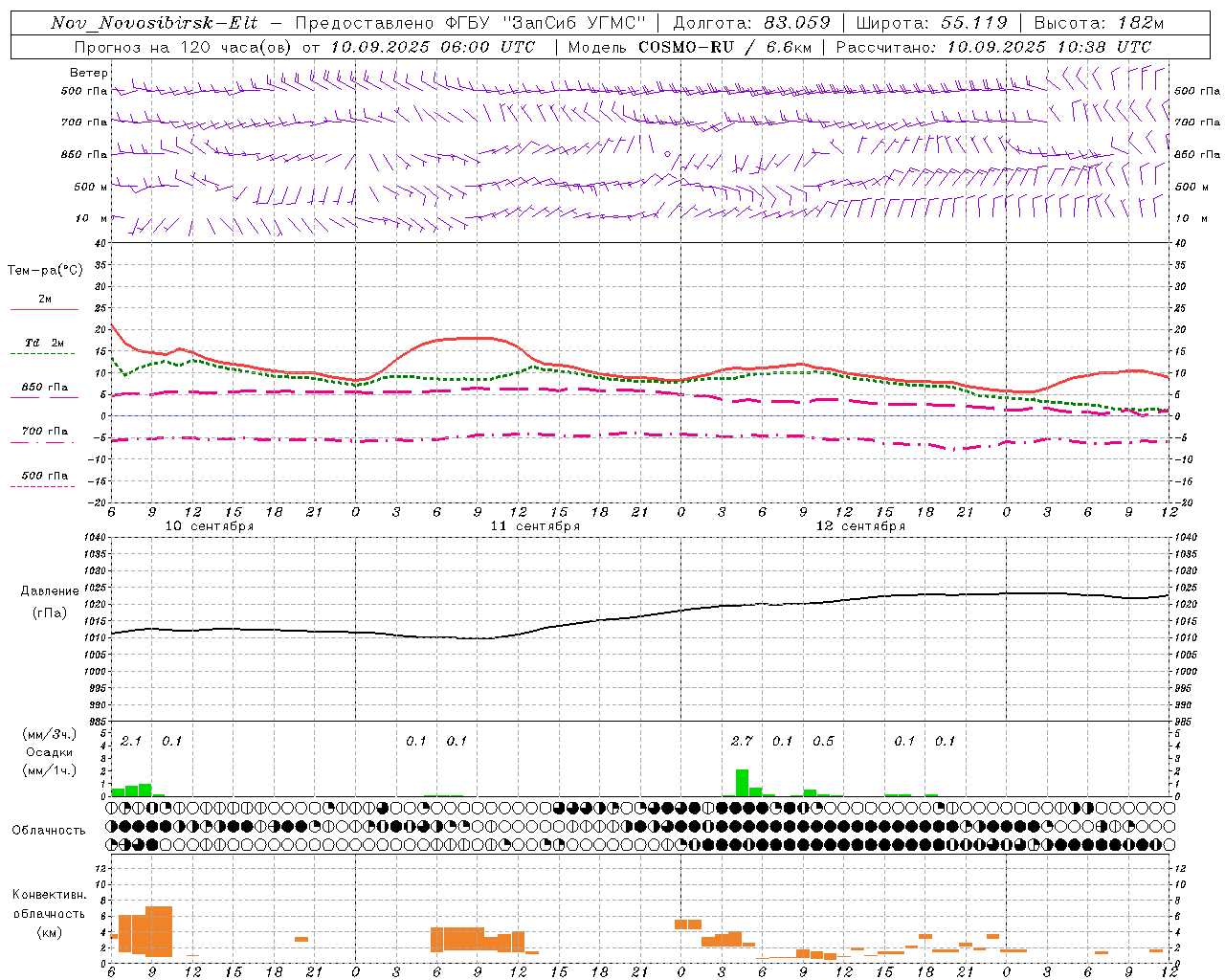The height and width of the screenshot is (980, 1225).
Task: Click the 0.5 precipitation amount value
Action: pyautogui.click(x=823, y=742)
